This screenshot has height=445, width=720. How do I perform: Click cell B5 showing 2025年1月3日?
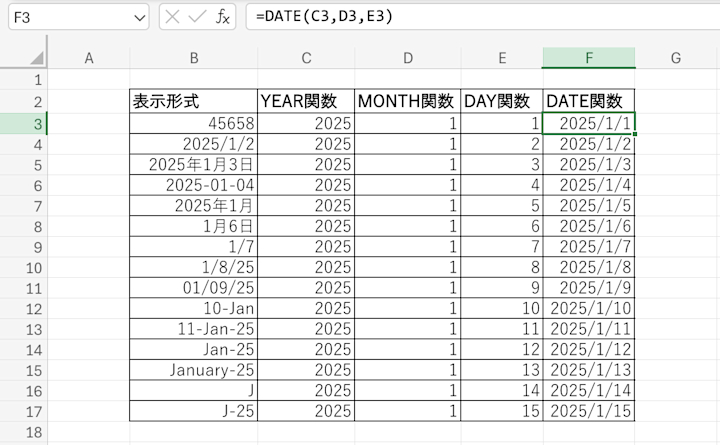pos(193,164)
